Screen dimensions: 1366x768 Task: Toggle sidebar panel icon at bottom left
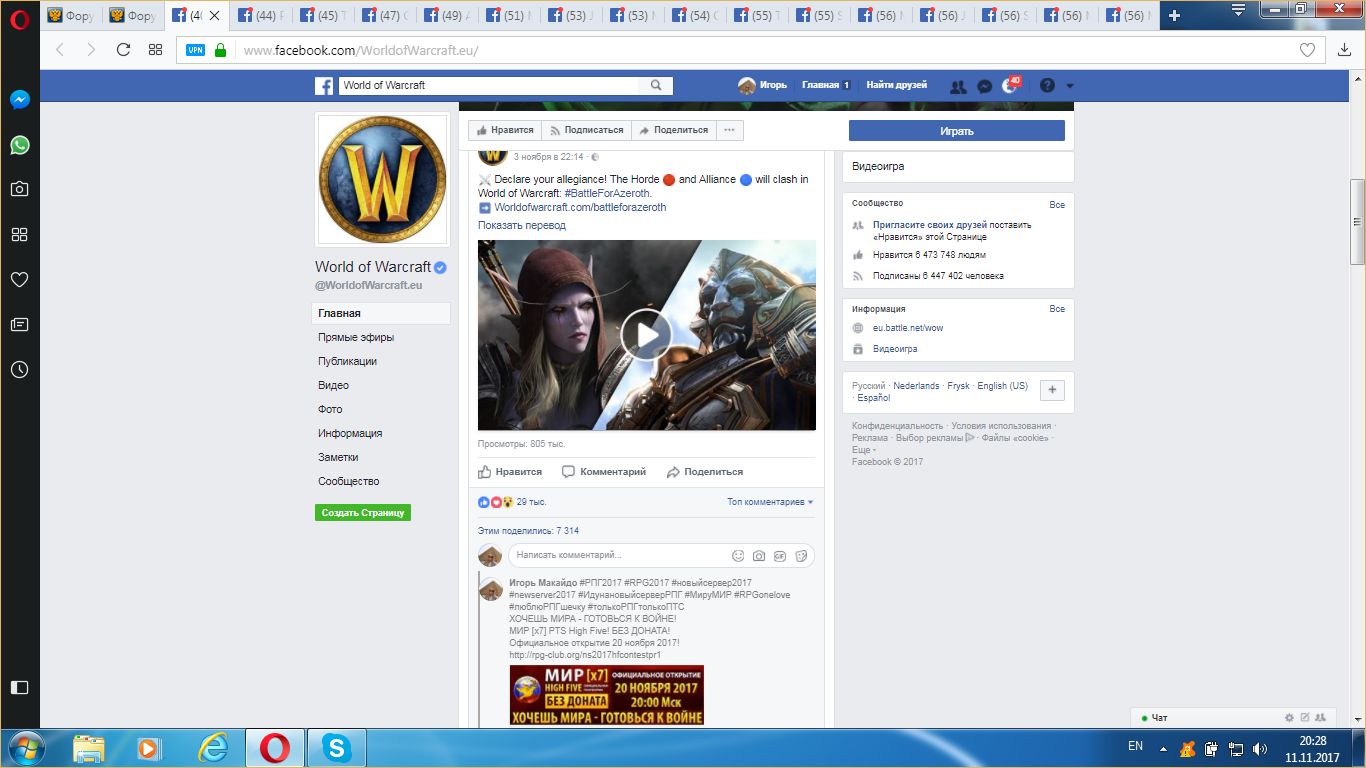click(x=19, y=687)
